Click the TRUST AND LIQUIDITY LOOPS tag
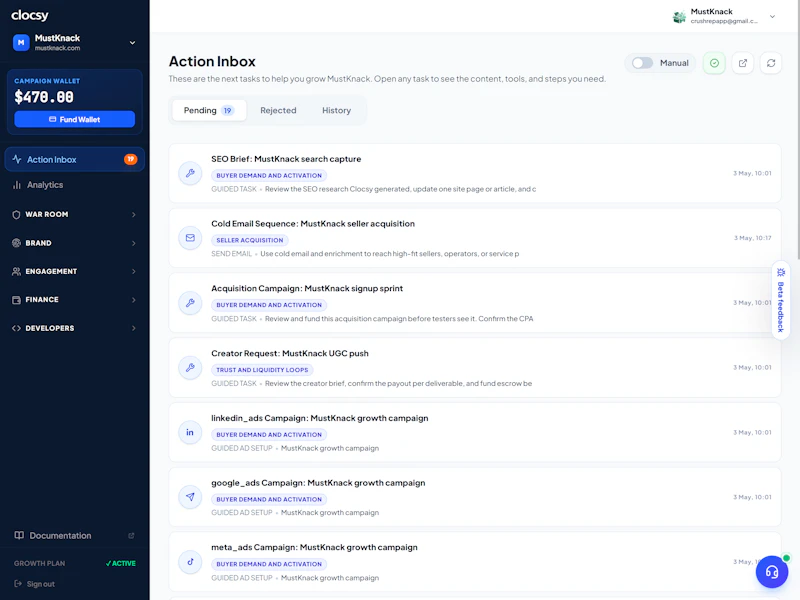 [262, 370]
